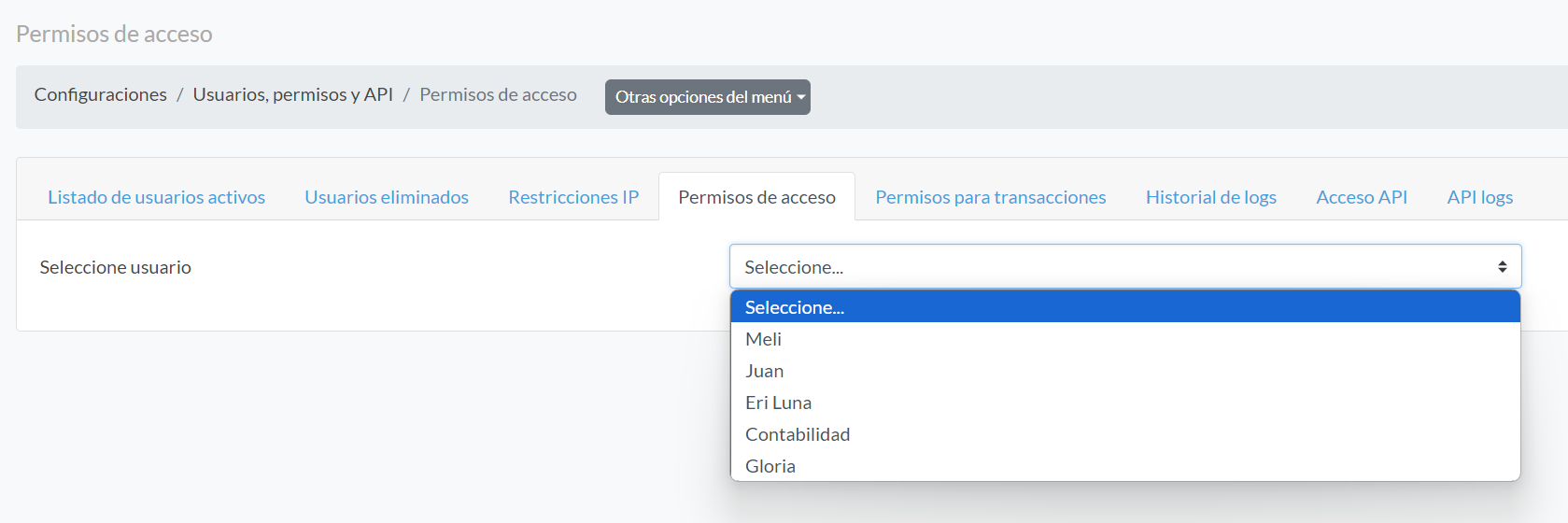Select Juan in the dropdown list
The height and width of the screenshot is (523, 1568).
(1125, 371)
